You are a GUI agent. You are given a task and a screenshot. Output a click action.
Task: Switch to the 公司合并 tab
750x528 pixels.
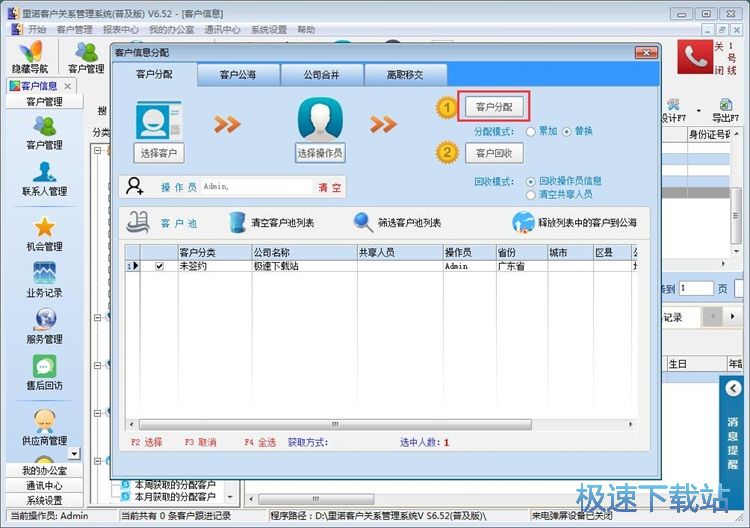(x=322, y=75)
